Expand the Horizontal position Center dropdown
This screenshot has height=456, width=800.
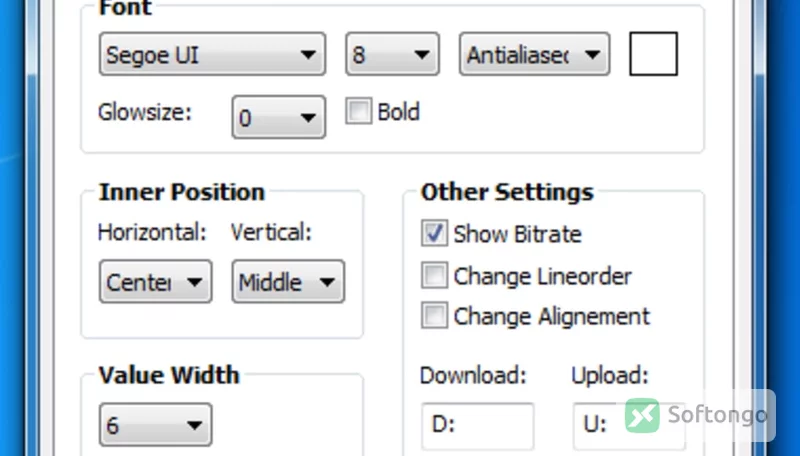coord(156,282)
